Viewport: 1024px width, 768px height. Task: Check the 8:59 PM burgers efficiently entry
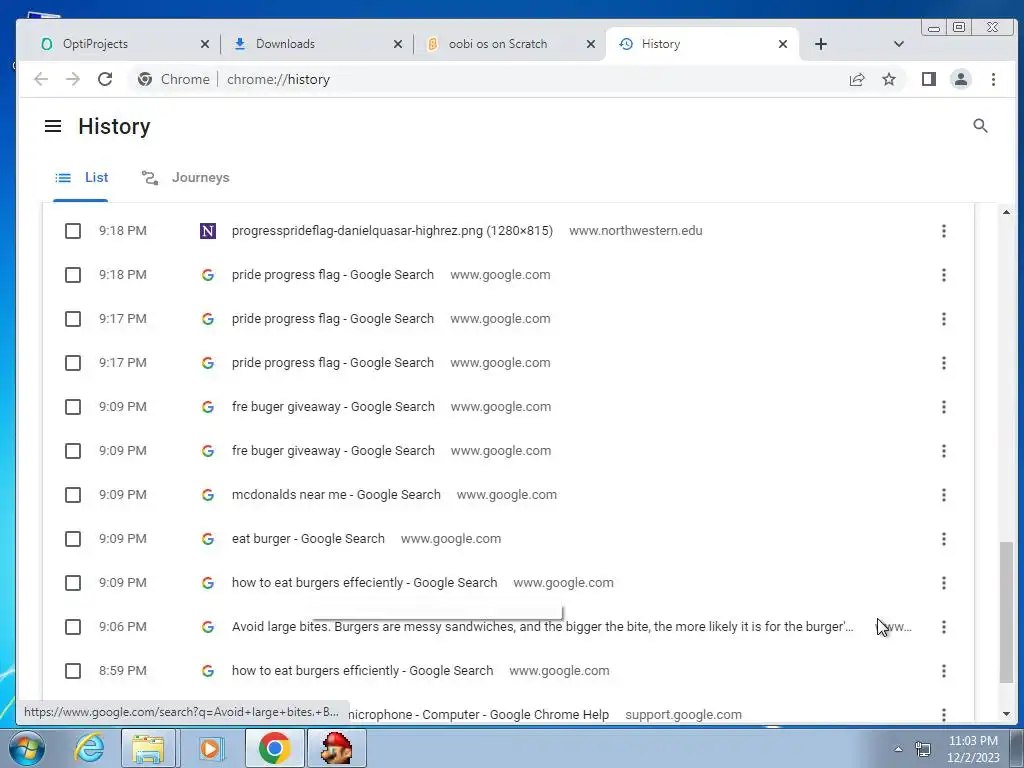tap(72, 671)
